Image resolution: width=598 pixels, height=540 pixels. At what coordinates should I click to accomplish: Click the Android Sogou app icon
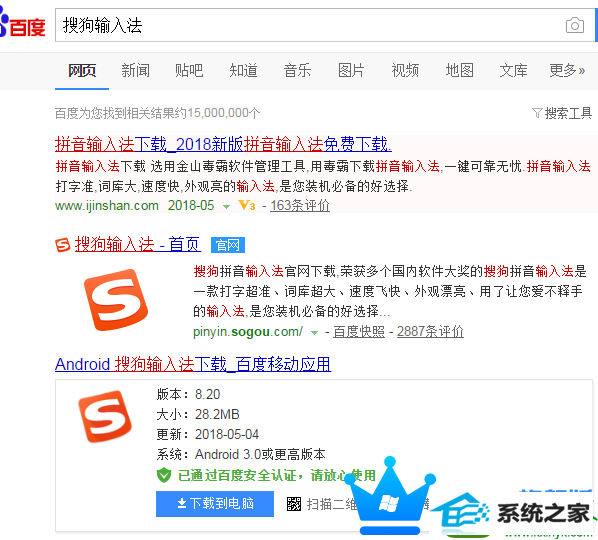[105, 416]
